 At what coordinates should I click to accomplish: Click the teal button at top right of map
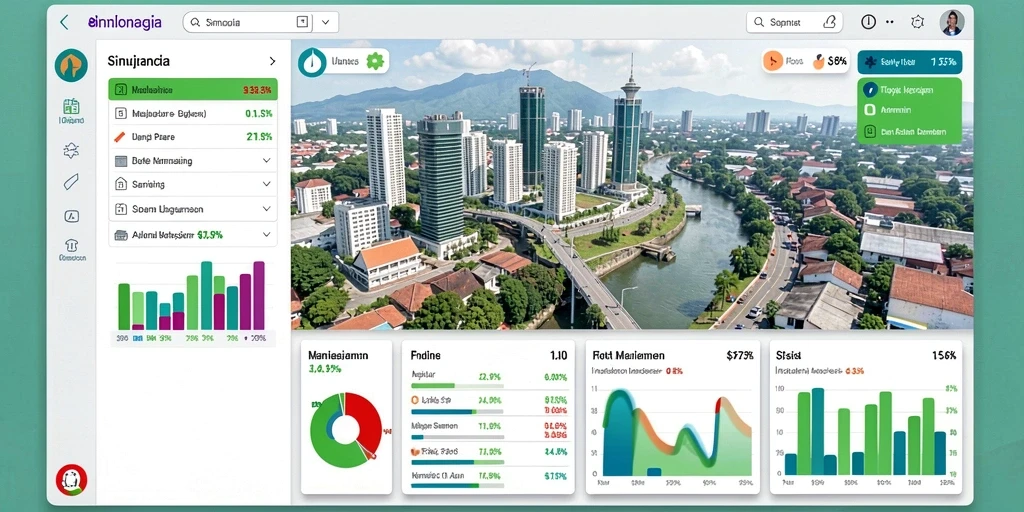pyautogui.click(x=909, y=62)
